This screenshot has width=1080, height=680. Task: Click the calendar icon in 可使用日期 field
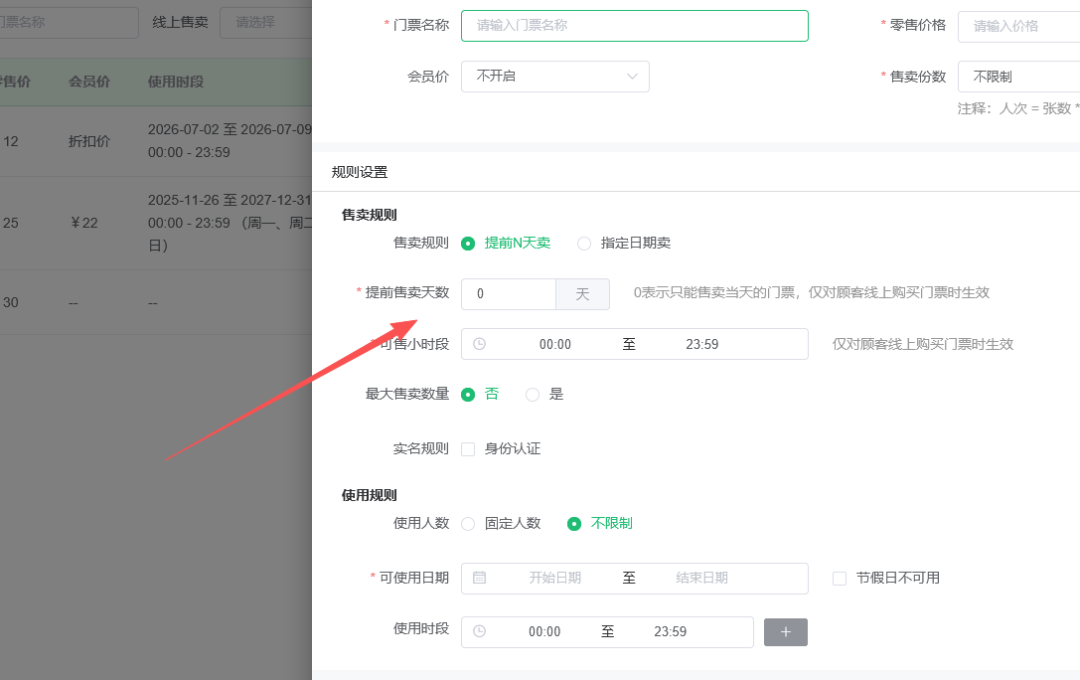(479, 577)
